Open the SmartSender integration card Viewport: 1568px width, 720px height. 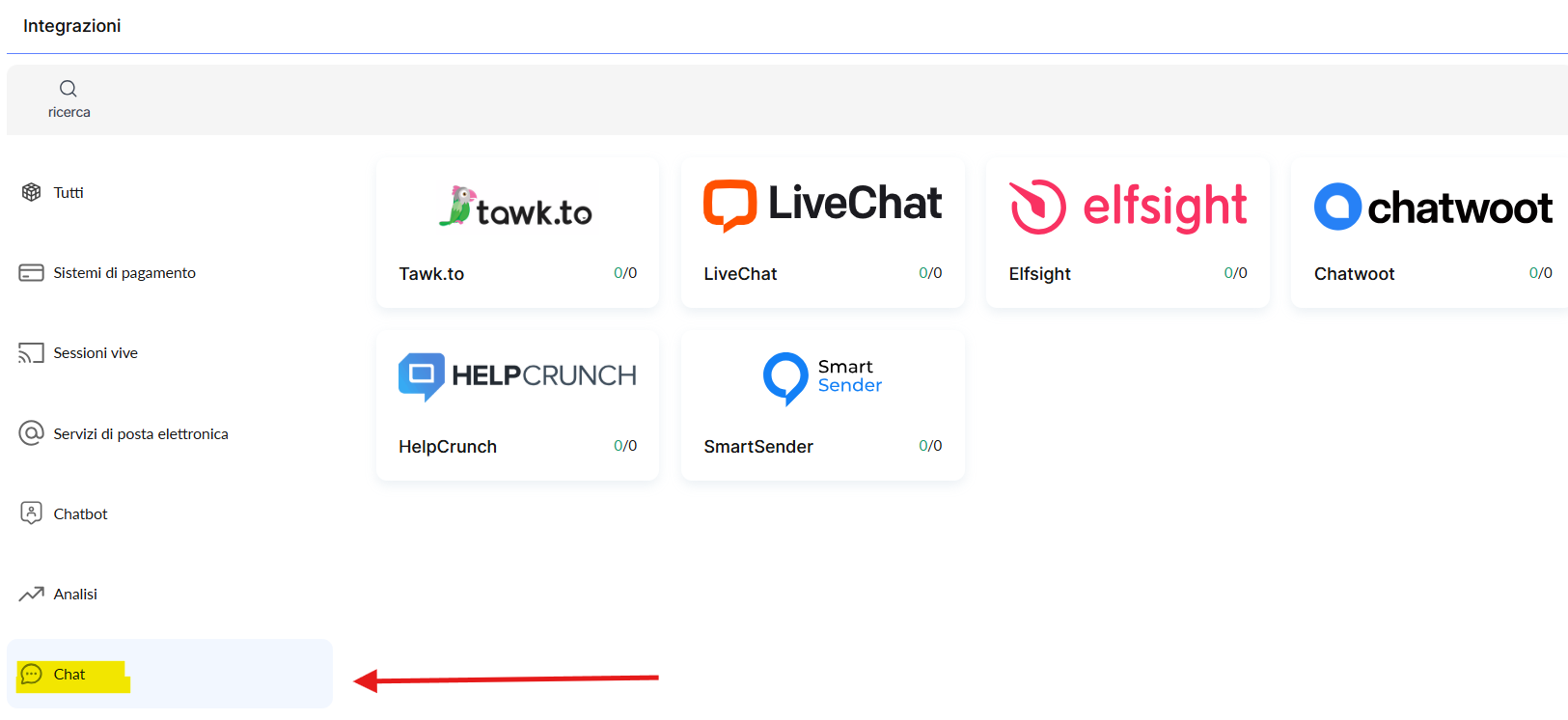[823, 405]
